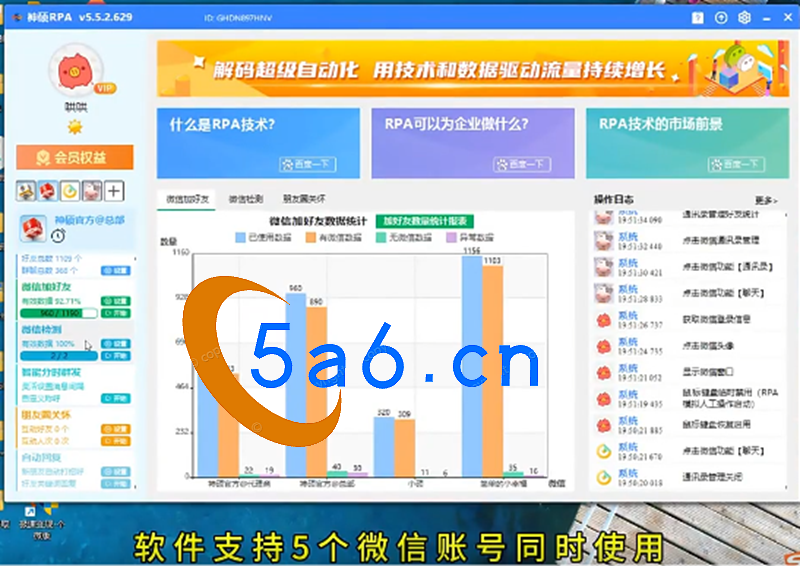This screenshot has width=800, height=566.
Task: Toggle 已使用数据 legend series in chart
Action: (x=264, y=238)
